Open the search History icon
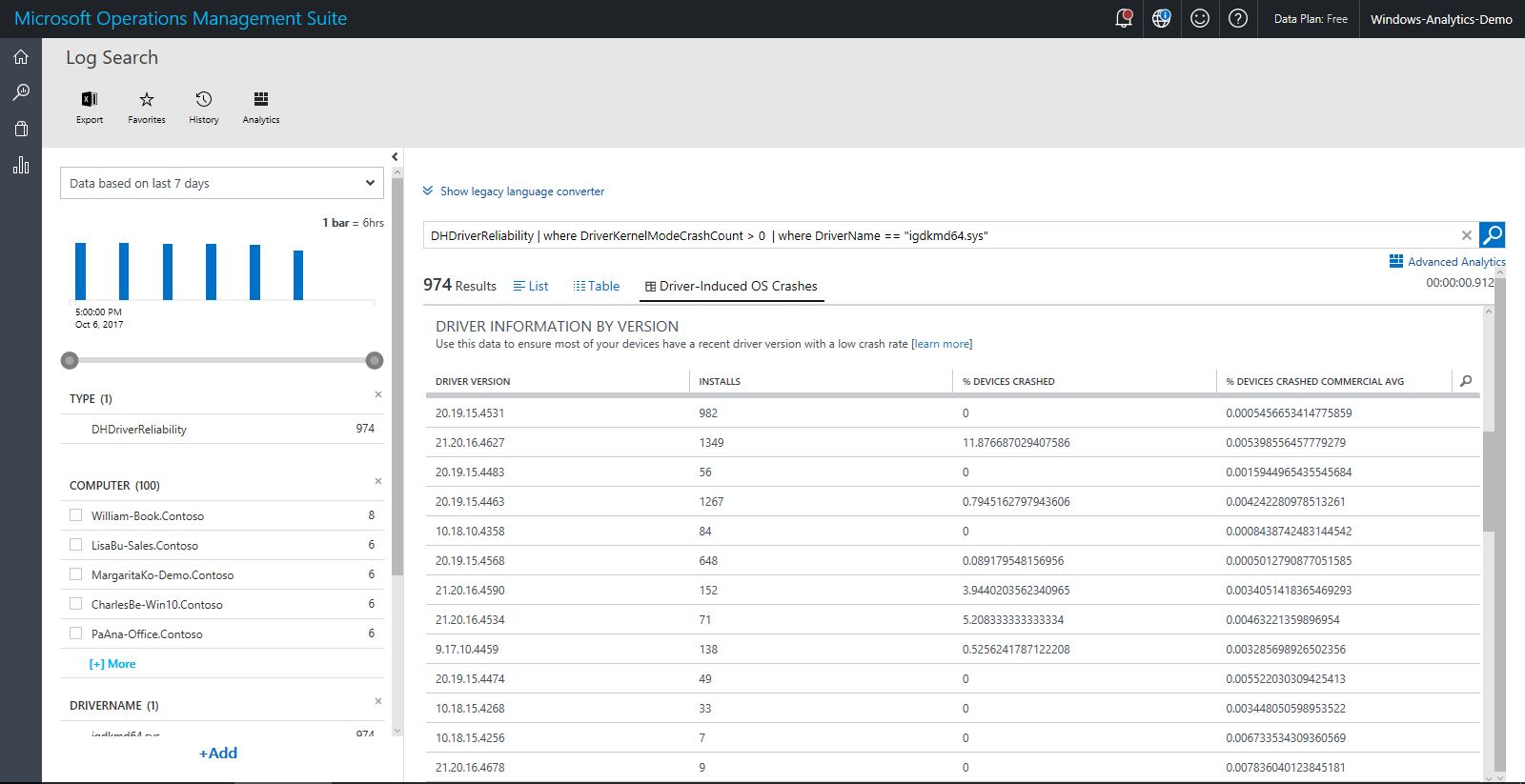 (204, 100)
